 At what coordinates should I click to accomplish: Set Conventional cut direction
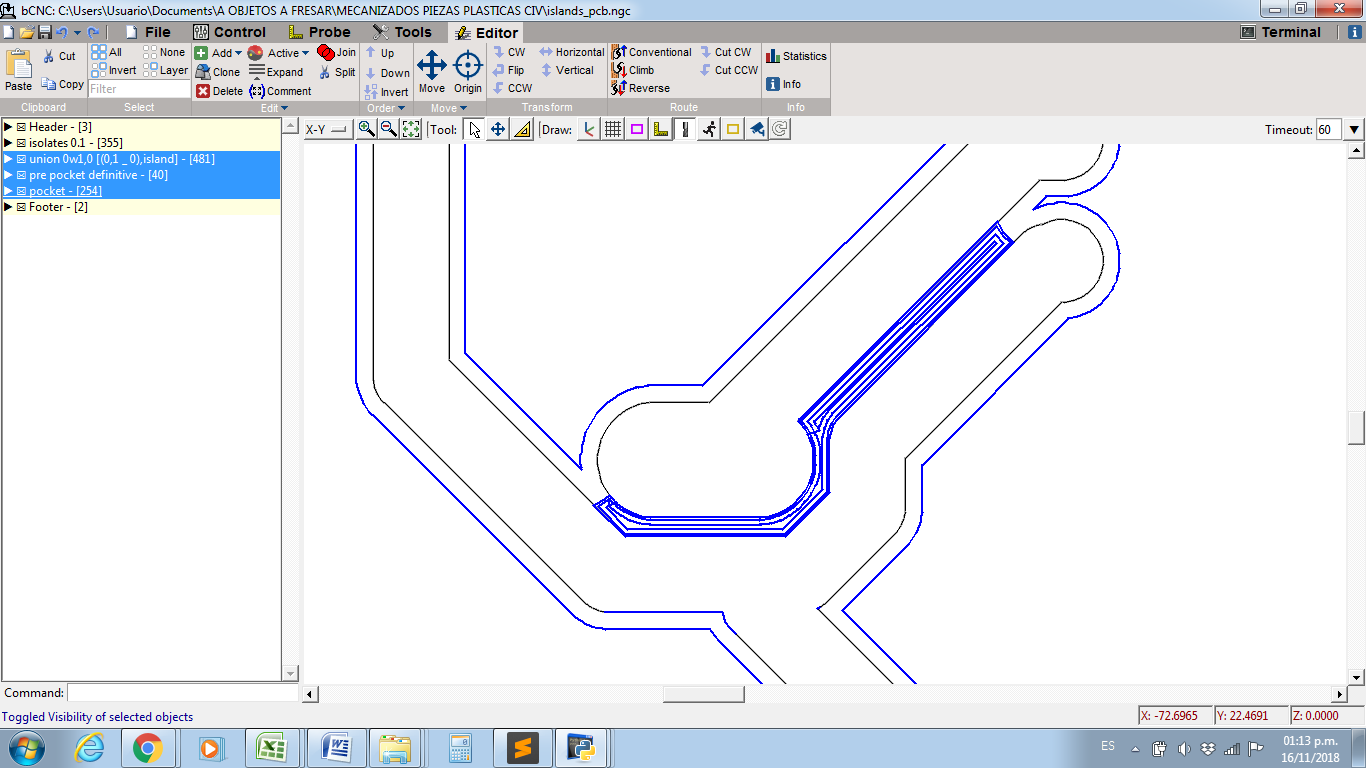pos(651,52)
